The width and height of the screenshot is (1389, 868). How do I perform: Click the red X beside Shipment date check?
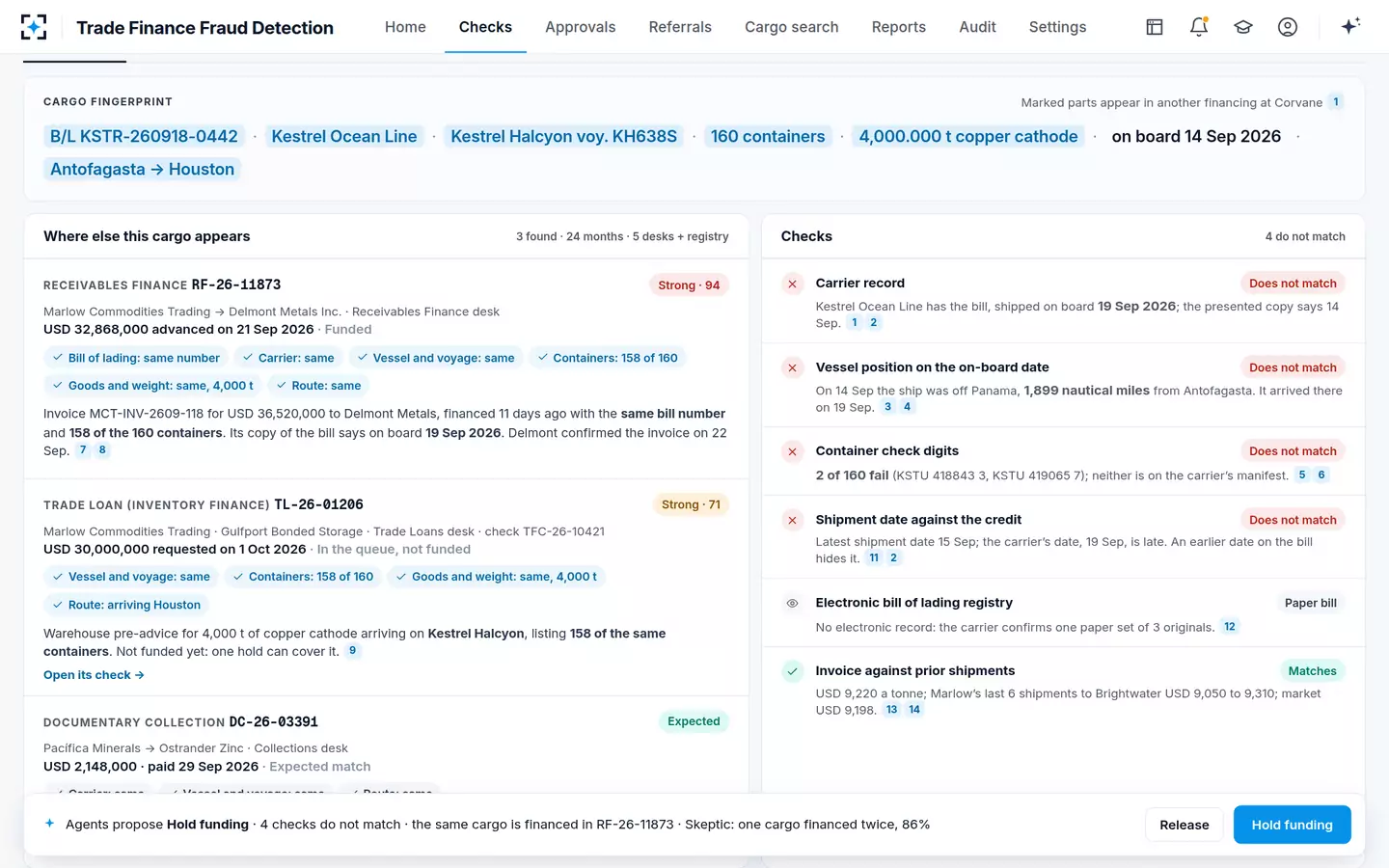pyautogui.click(x=792, y=520)
